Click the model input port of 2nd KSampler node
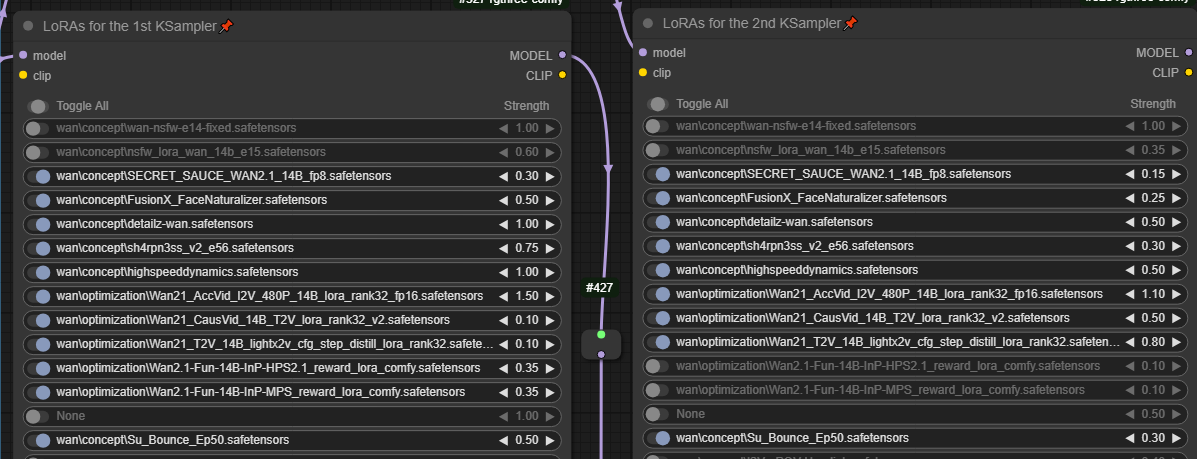 643,53
